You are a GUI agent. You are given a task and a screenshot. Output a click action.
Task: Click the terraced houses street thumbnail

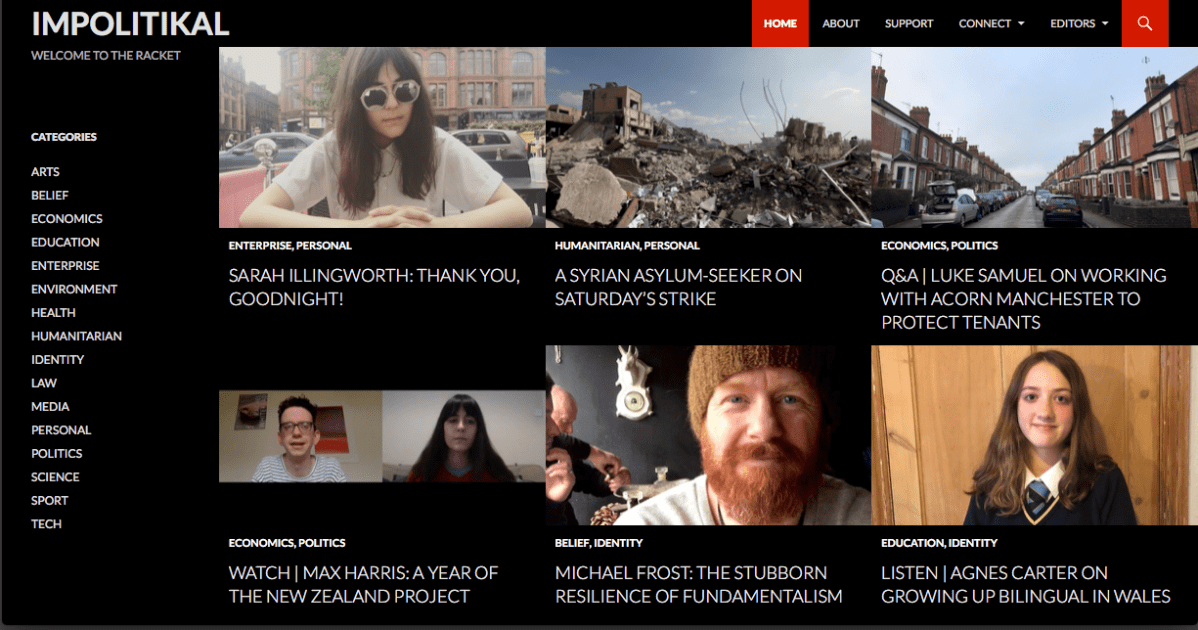pos(1034,137)
